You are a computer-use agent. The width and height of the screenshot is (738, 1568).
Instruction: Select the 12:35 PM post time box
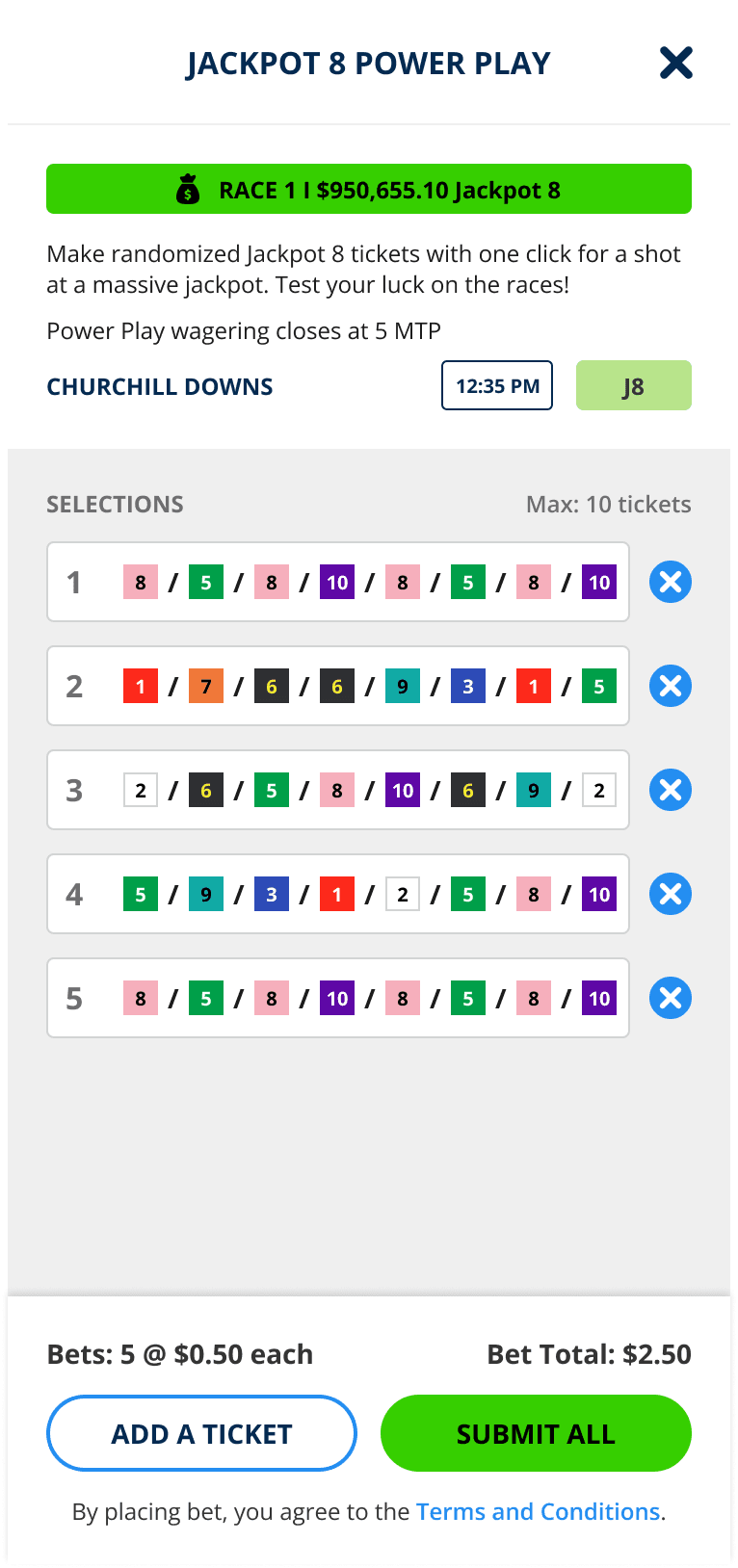[497, 385]
